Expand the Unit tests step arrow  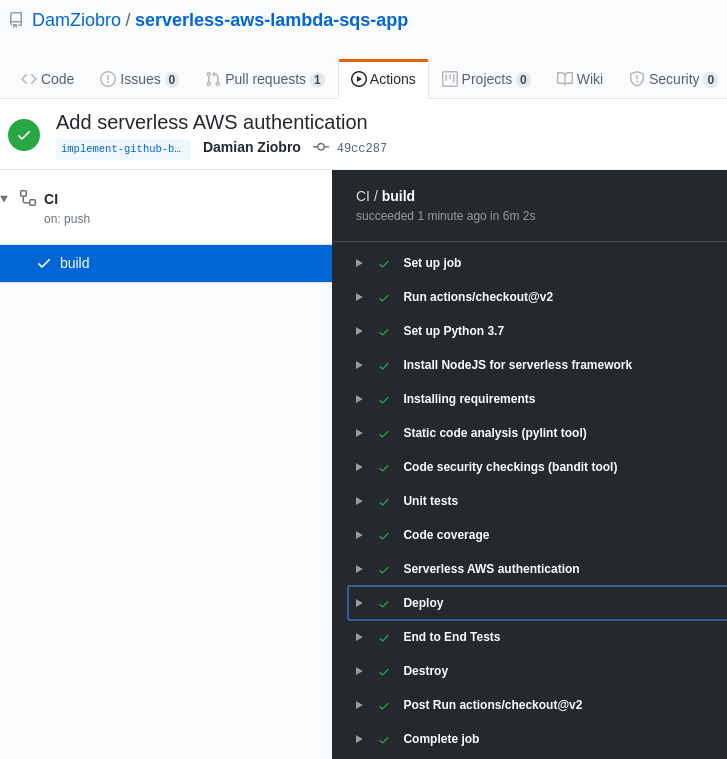pyautogui.click(x=359, y=501)
